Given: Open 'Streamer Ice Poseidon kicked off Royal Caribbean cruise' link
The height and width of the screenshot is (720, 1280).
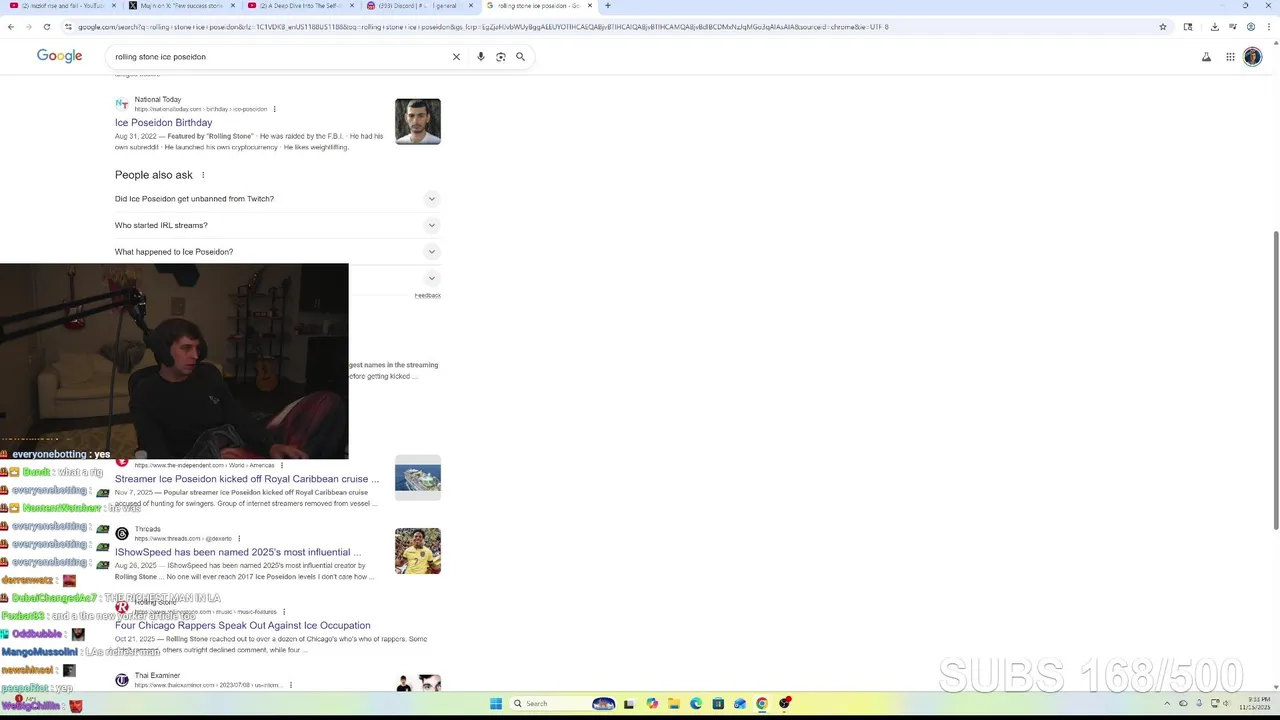Looking at the screenshot, I should [x=247, y=479].
